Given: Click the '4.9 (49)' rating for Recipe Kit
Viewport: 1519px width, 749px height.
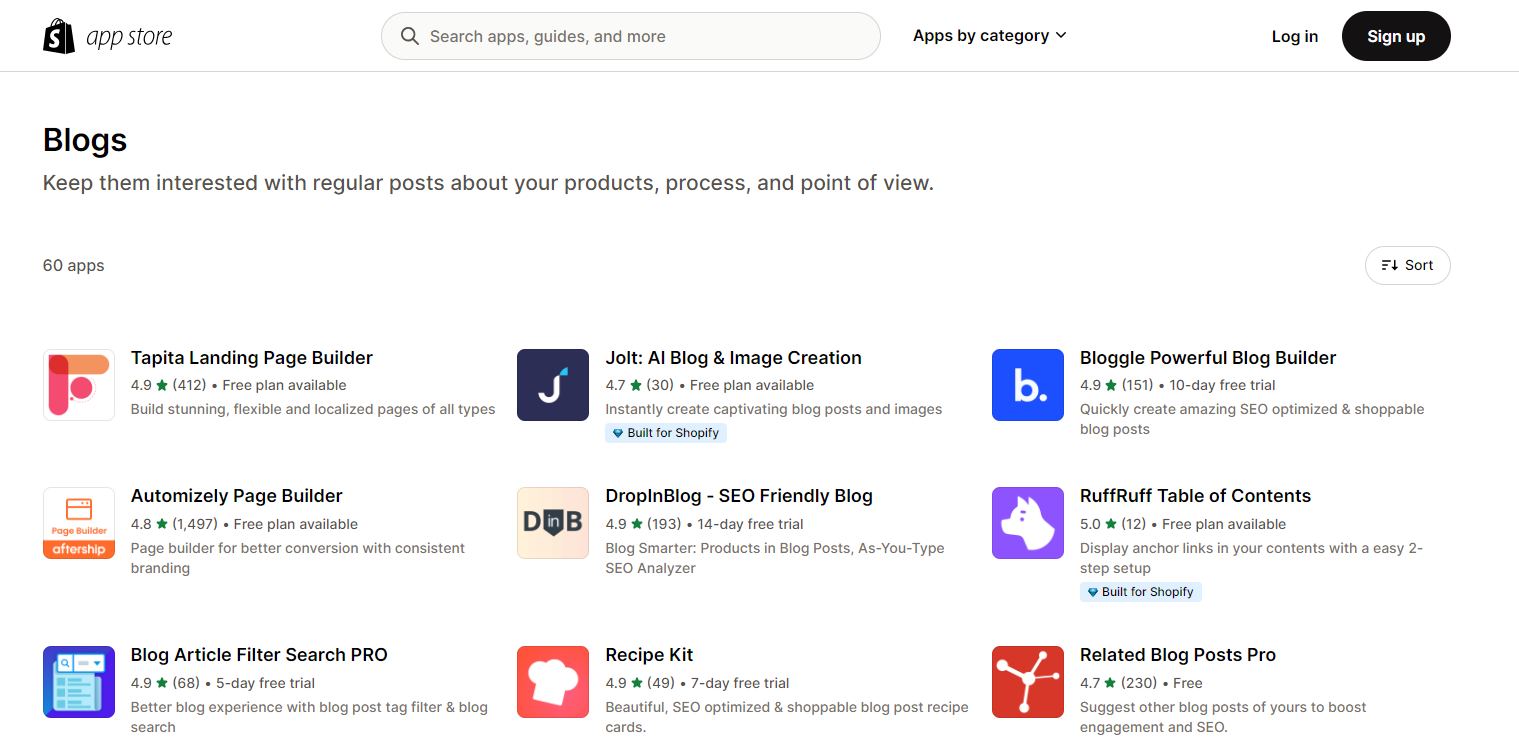Looking at the screenshot, I should point(640,683).
